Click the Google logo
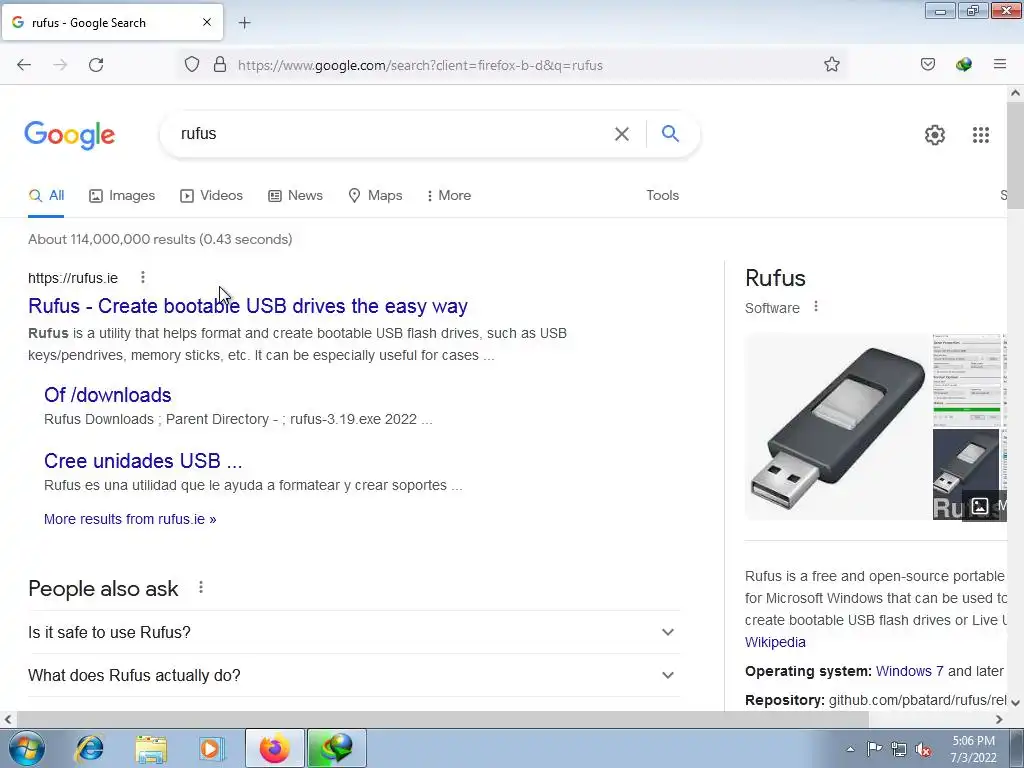 coord(70,135)
